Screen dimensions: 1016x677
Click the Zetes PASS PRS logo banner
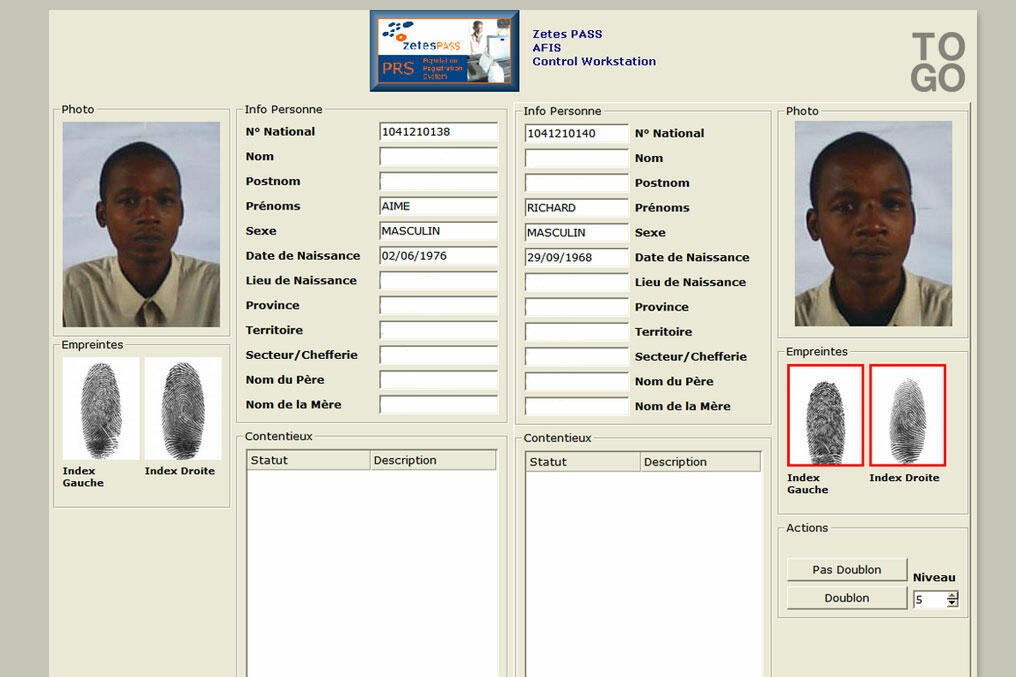pos(444,51)
